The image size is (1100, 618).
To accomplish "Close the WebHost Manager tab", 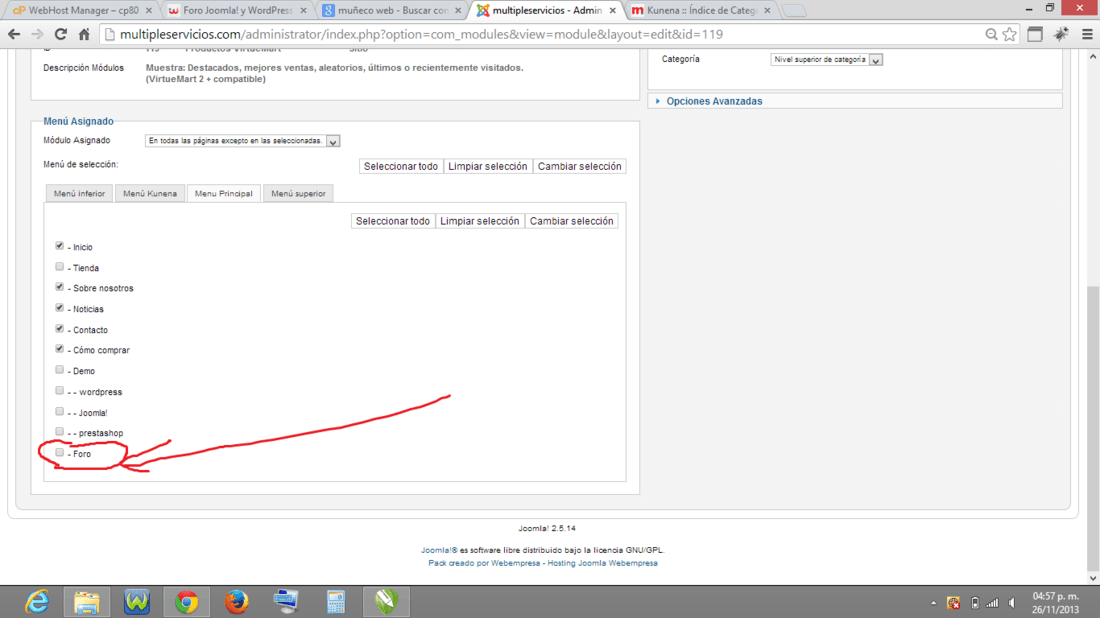I will [x=149, y=11].
